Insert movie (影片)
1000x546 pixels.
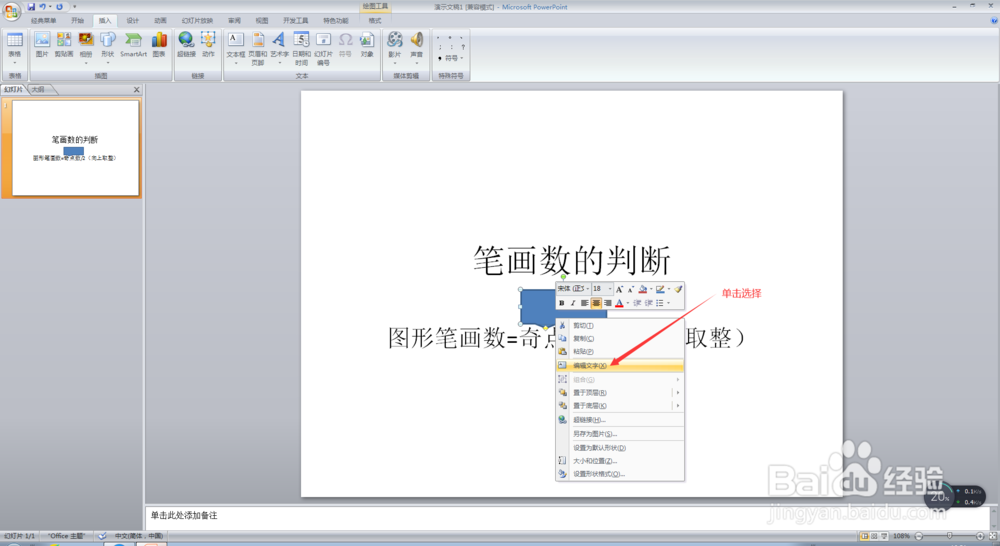tap(395, 48)
